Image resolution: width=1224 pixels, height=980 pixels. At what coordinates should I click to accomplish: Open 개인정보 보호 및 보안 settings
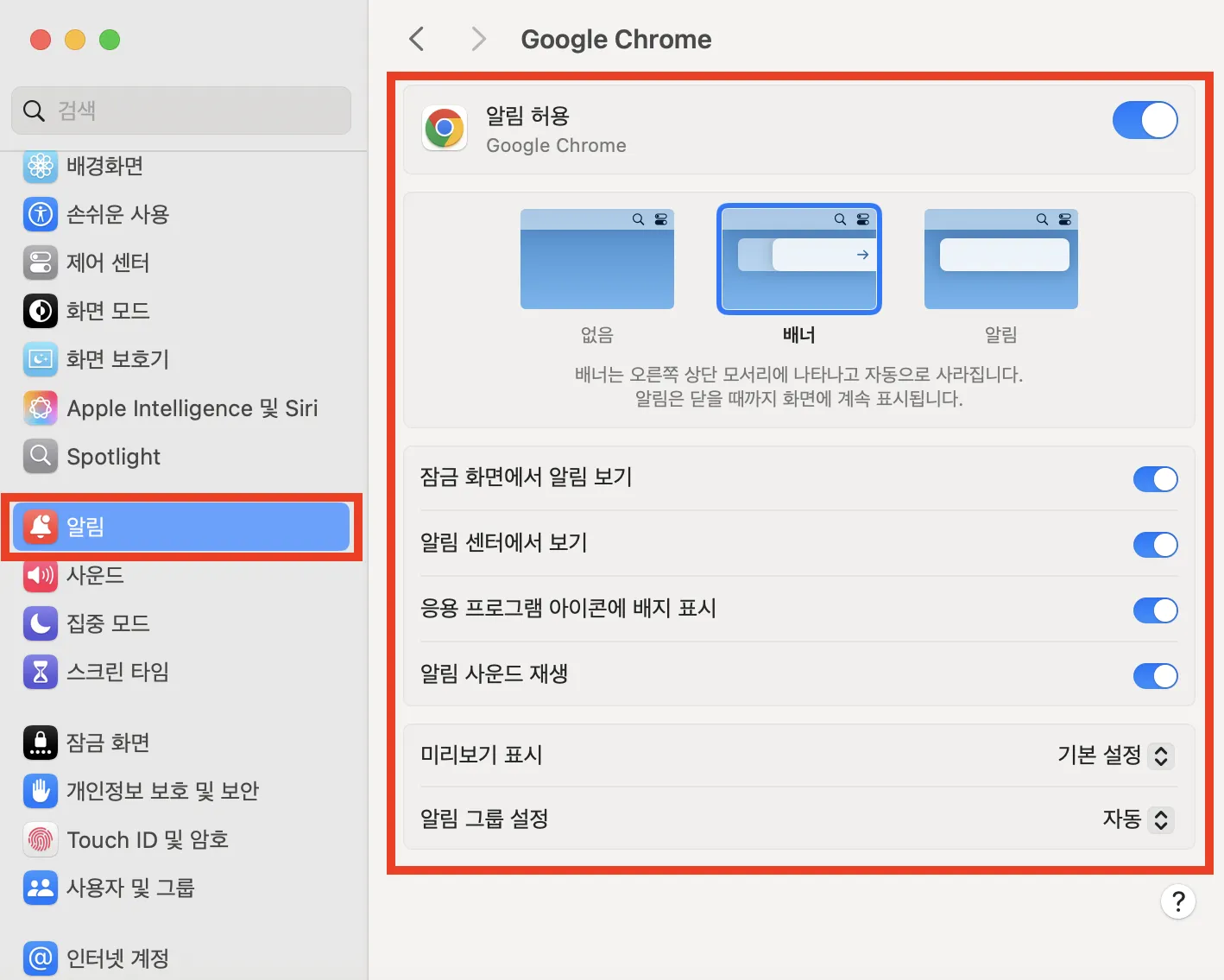[181, 791]
